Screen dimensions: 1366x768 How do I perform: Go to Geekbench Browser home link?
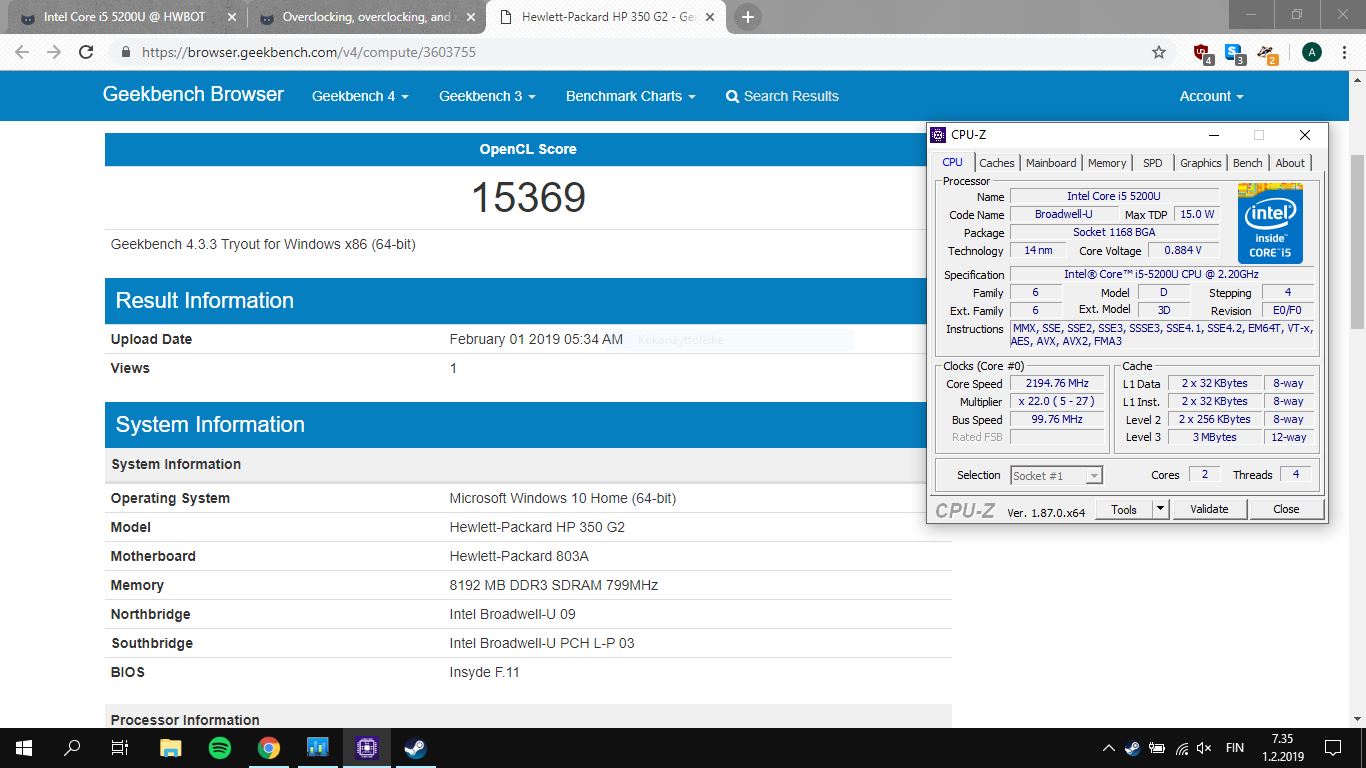click(193, 94)
